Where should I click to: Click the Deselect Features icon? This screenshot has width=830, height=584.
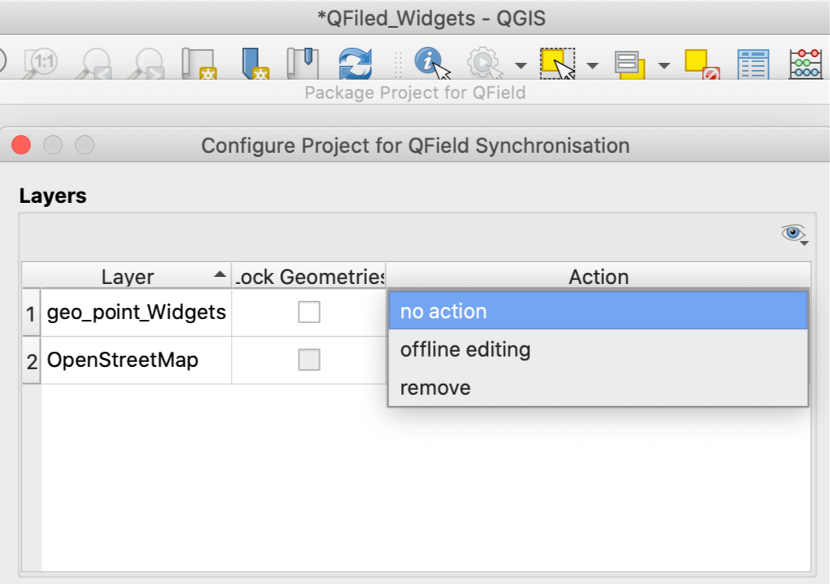[702, 64]
